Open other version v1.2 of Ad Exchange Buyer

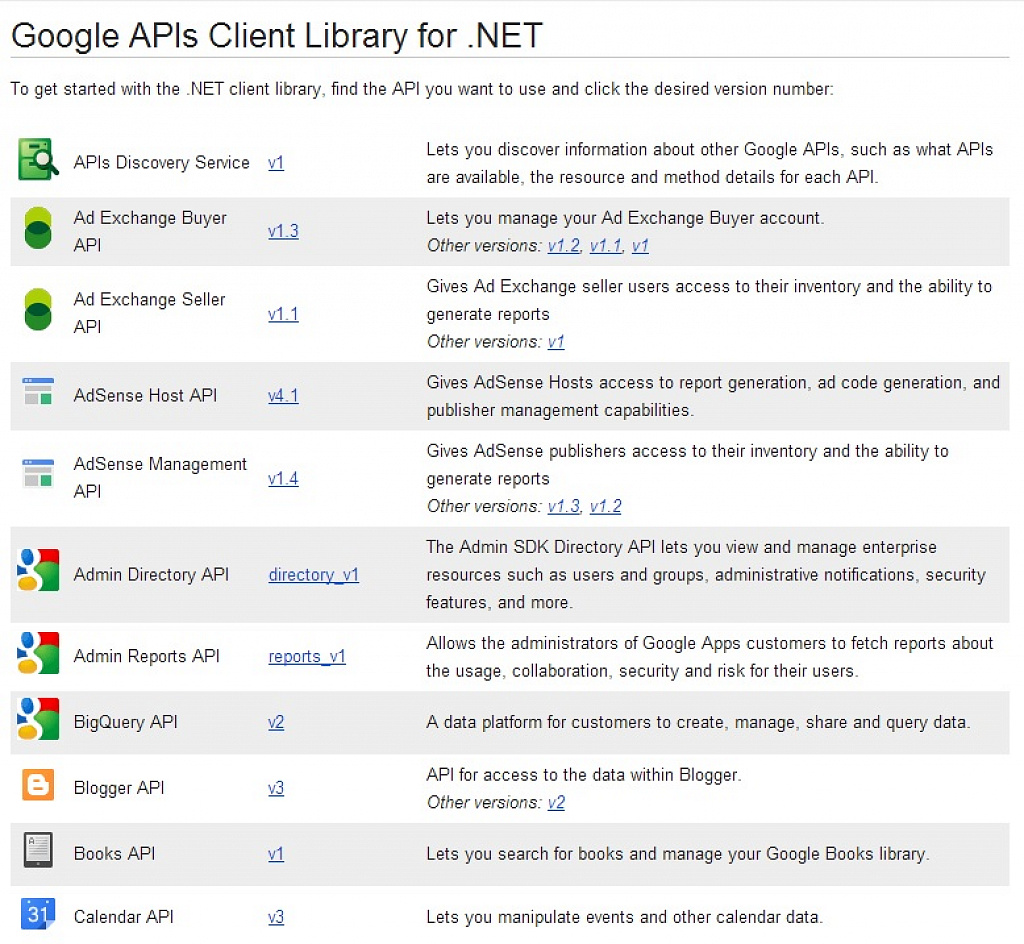[564, 245]
